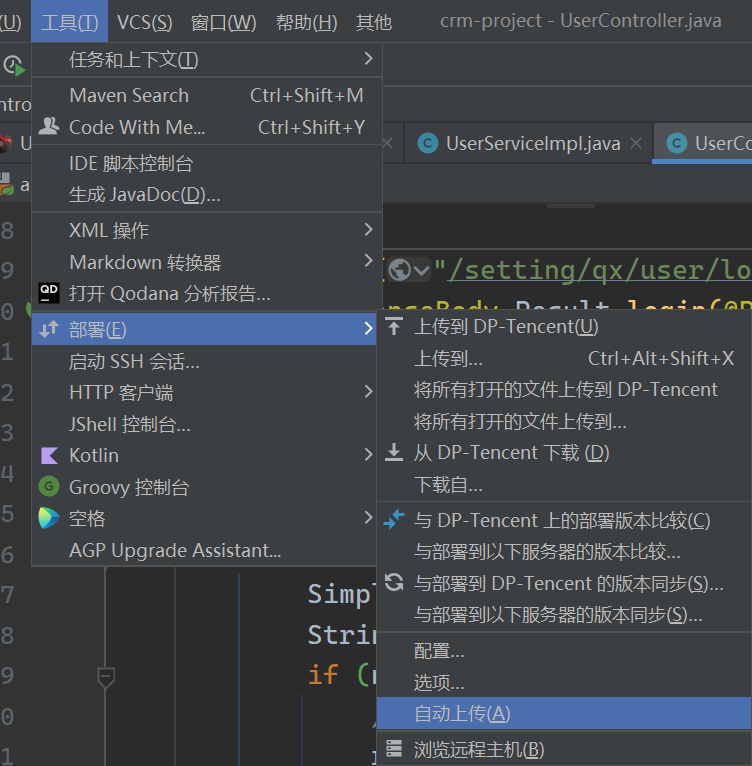The width and height of the screenshot is (752, 766).
Task: Open IDE 脚本控制台
Action: [207, 163]
